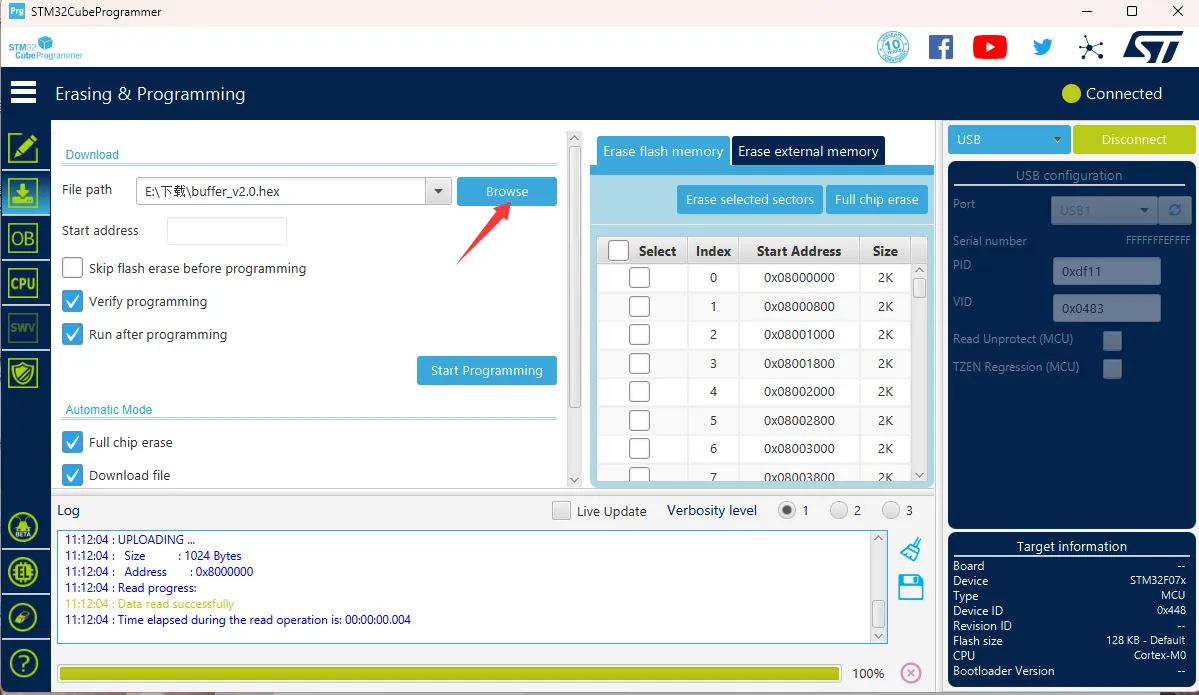Expand the file path dropdown
This screenshot has width=1199, height=695.
point(438,191)
